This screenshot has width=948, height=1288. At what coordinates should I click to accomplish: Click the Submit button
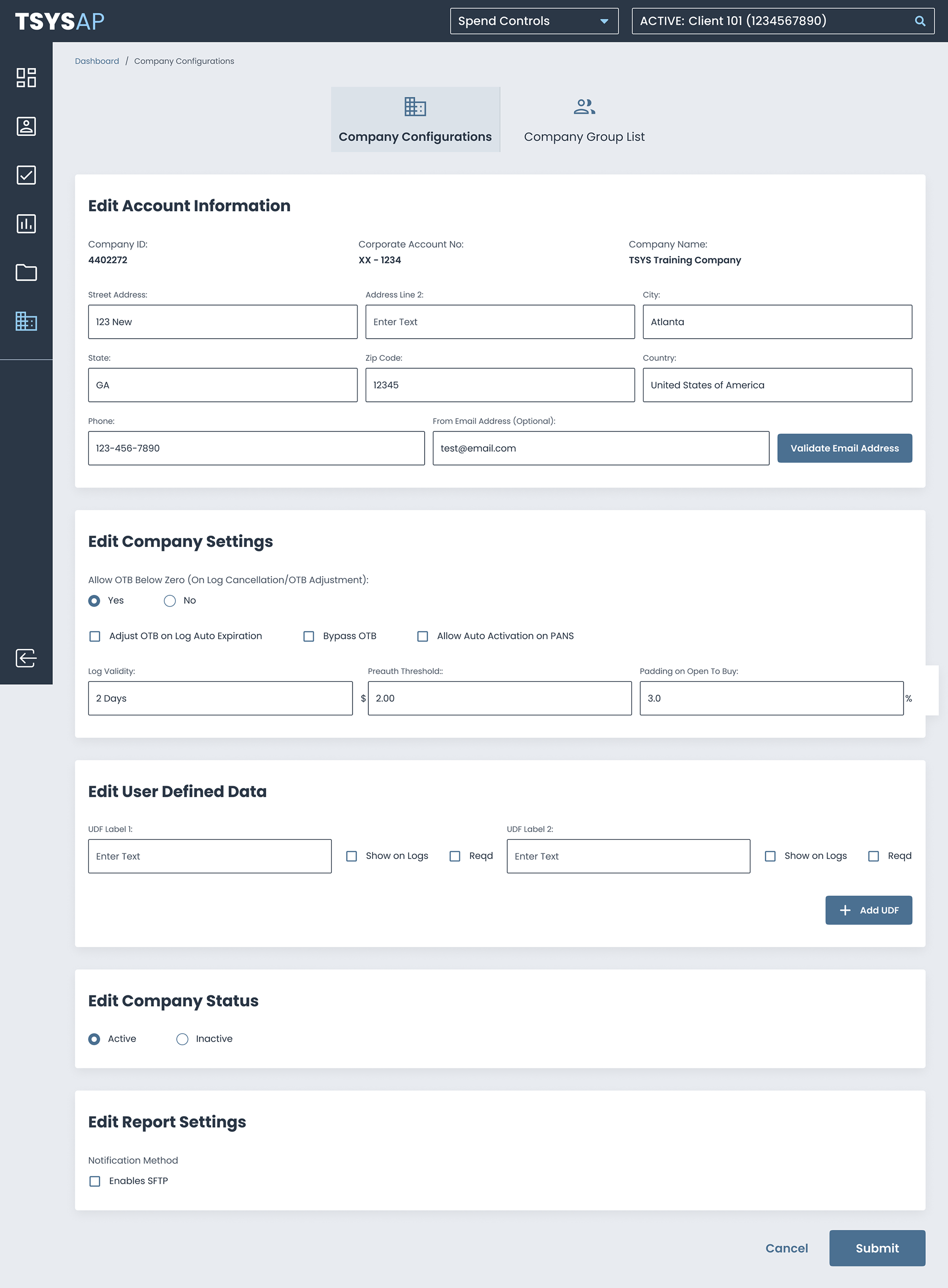pyautogui.click(x=877, y=1248)
